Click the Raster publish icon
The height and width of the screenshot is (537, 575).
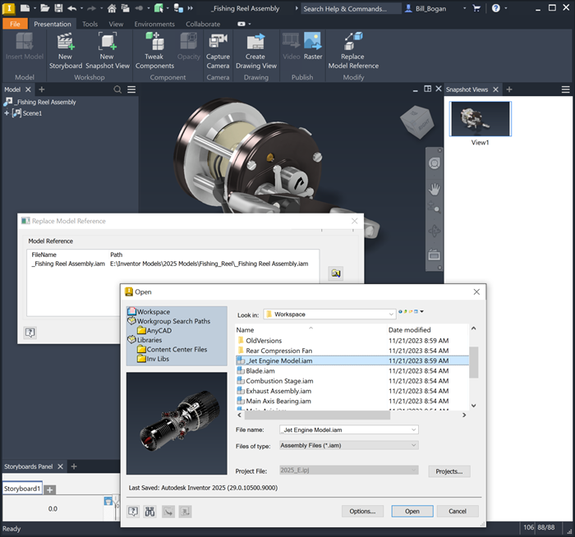point(313,41)
